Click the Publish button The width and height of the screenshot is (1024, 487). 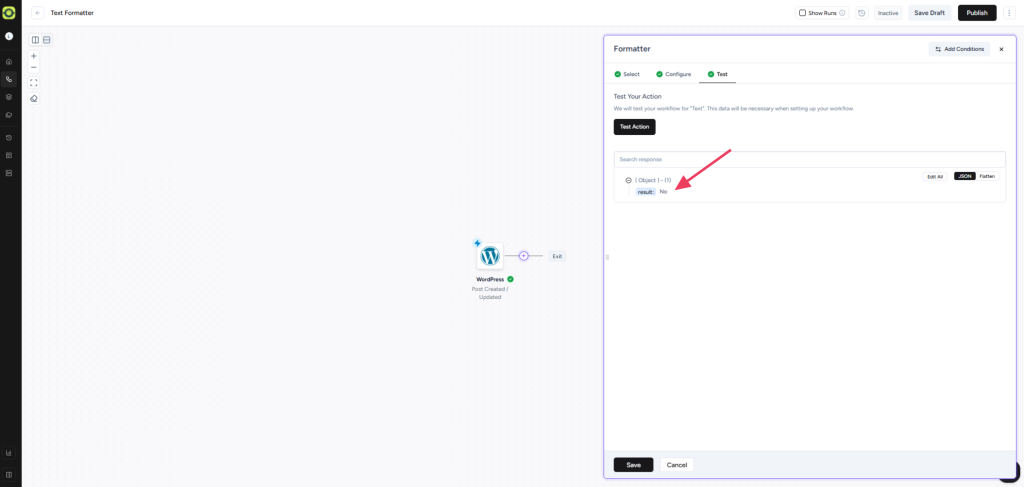coord(976,13)
